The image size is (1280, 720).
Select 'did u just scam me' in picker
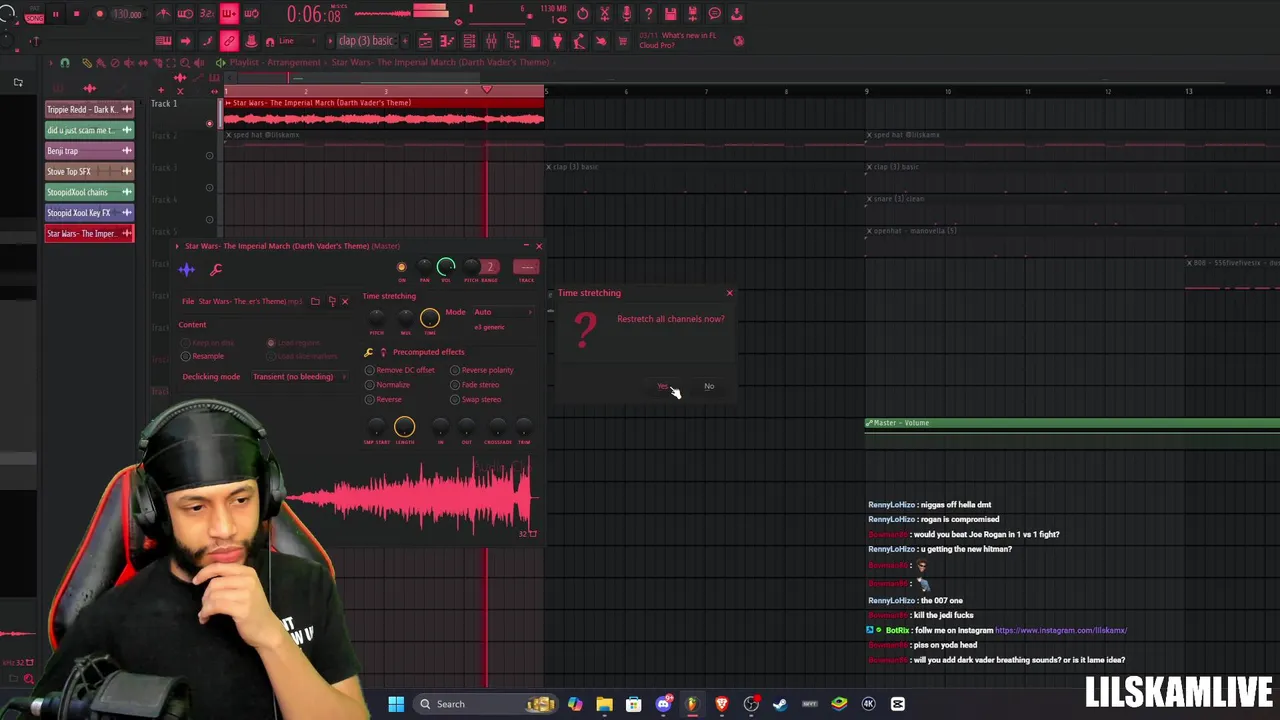90,130
